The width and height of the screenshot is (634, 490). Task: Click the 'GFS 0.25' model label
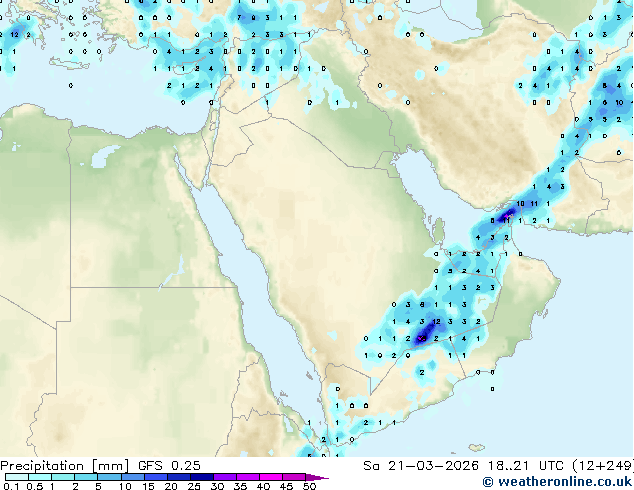tap(169, 466)
